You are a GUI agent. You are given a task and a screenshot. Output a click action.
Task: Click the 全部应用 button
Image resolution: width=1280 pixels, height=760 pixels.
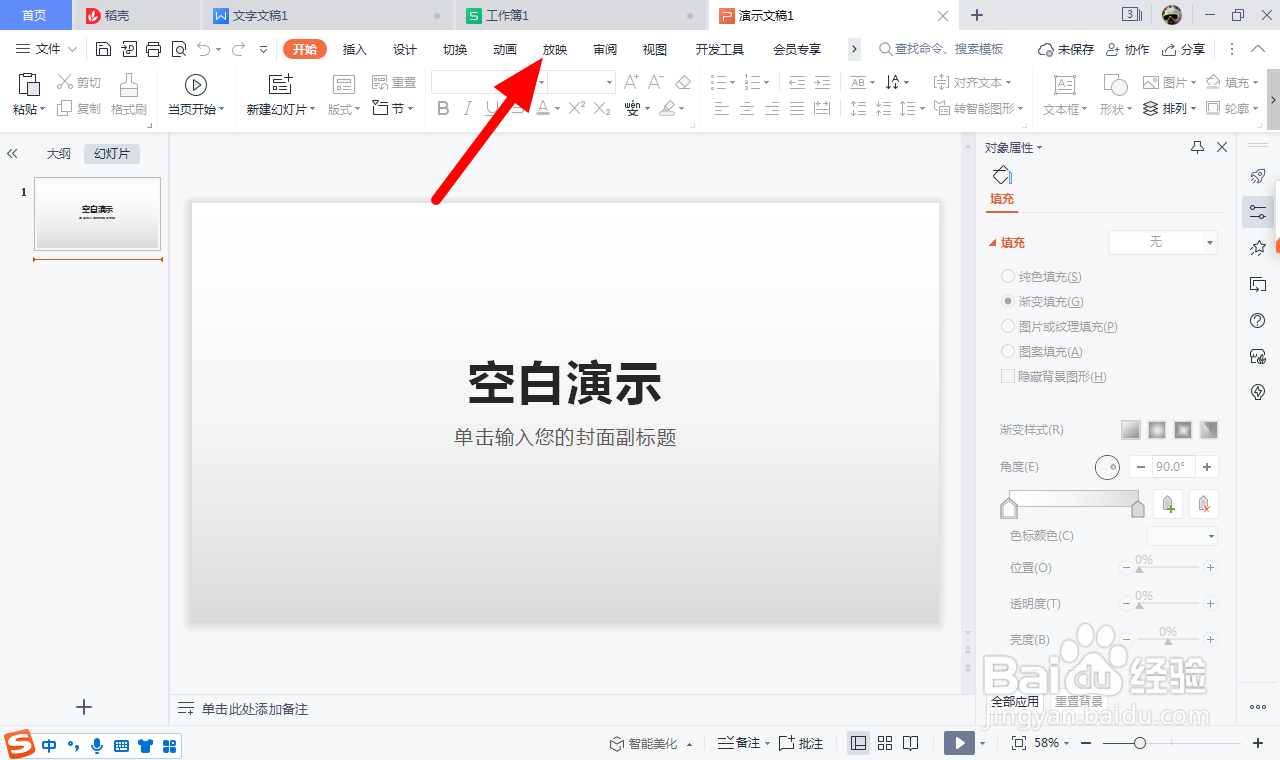1014,701
